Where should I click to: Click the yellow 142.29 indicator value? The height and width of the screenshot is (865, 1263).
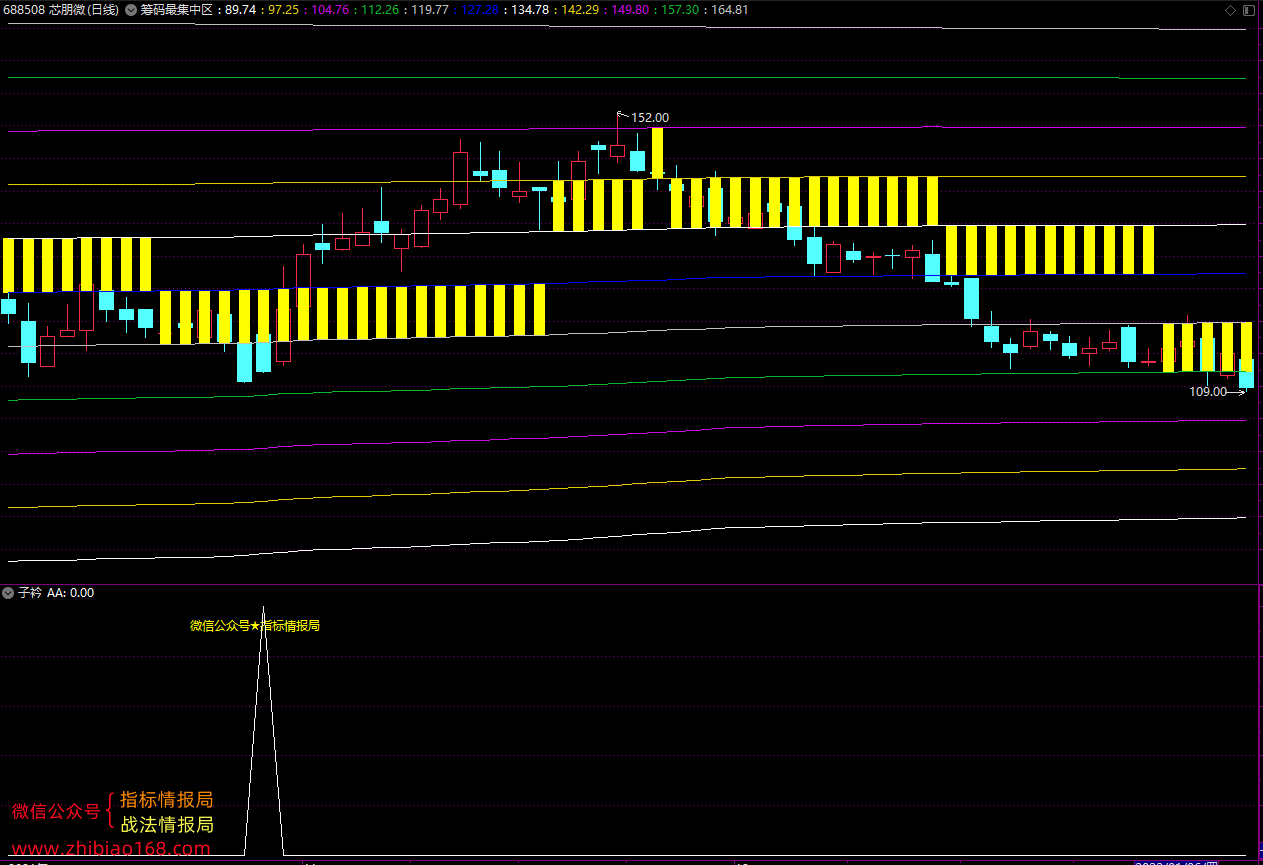[x=580, y=10]
